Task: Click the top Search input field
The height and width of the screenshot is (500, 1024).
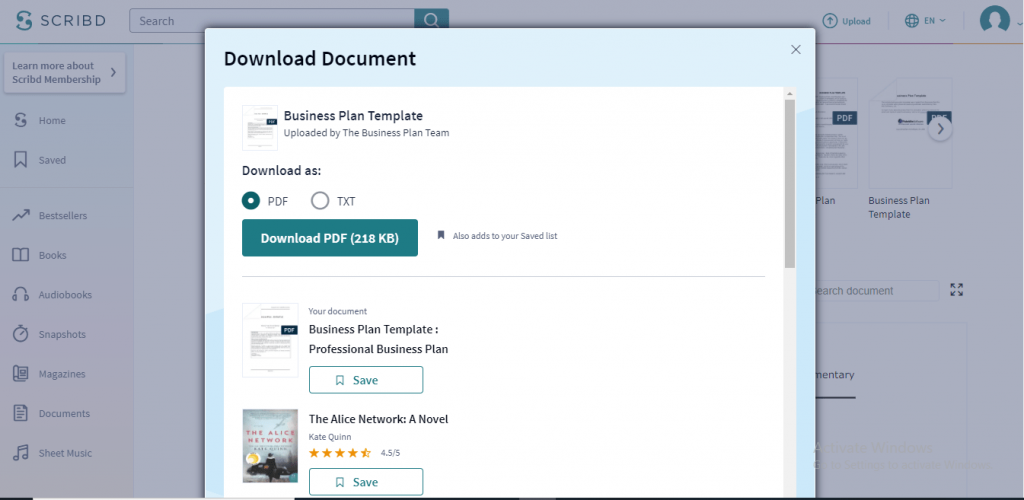Action: pyautogui.click(x=272, y=20)
